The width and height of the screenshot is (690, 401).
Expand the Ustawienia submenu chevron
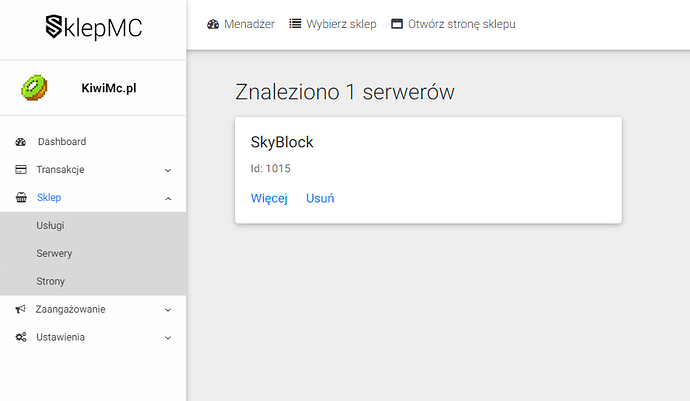(x=167, y=338)
